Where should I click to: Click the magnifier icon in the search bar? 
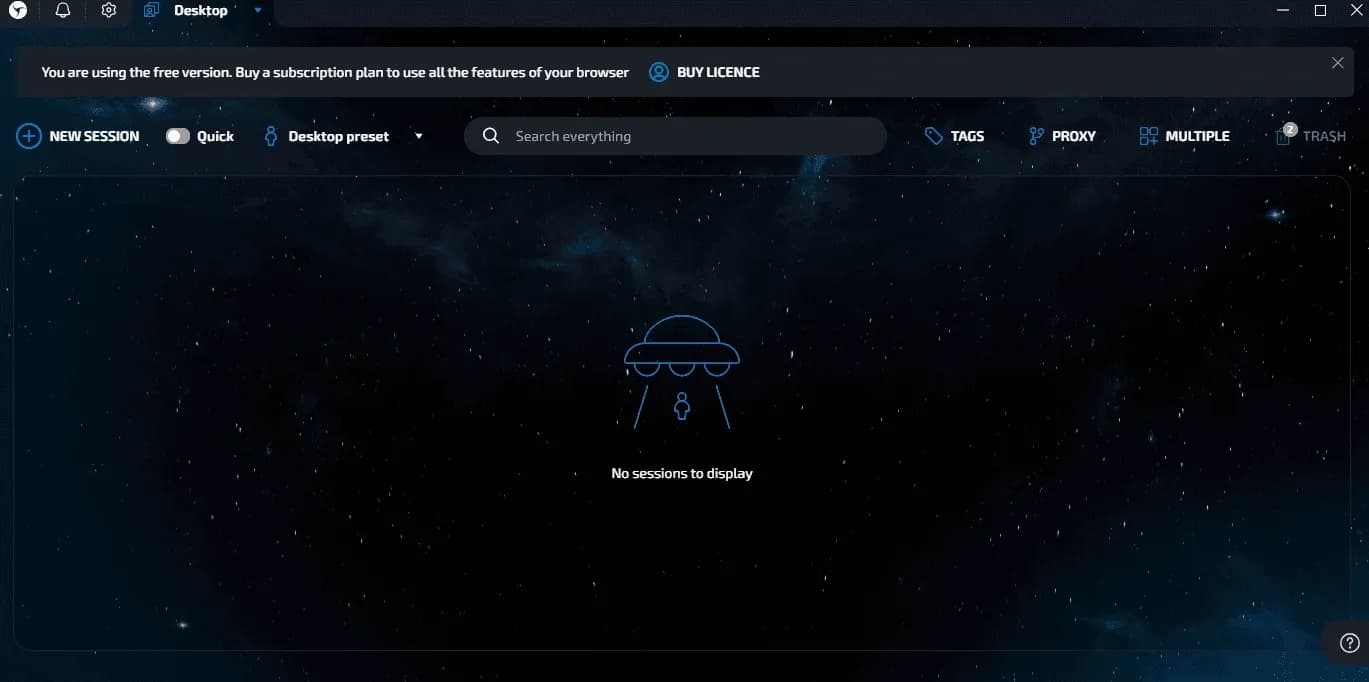tap(490, 135)
